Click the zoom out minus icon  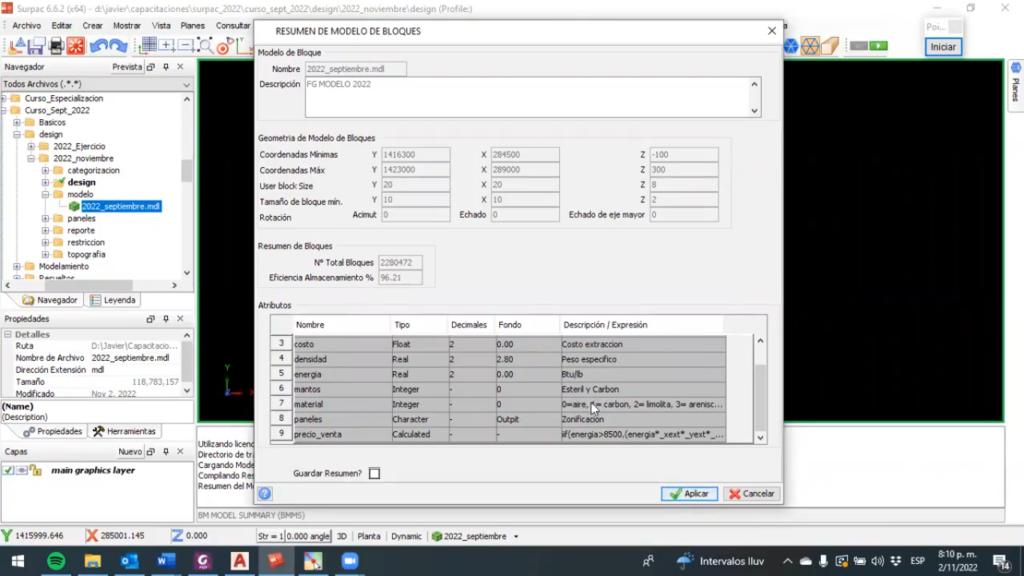tap(185, 45)
